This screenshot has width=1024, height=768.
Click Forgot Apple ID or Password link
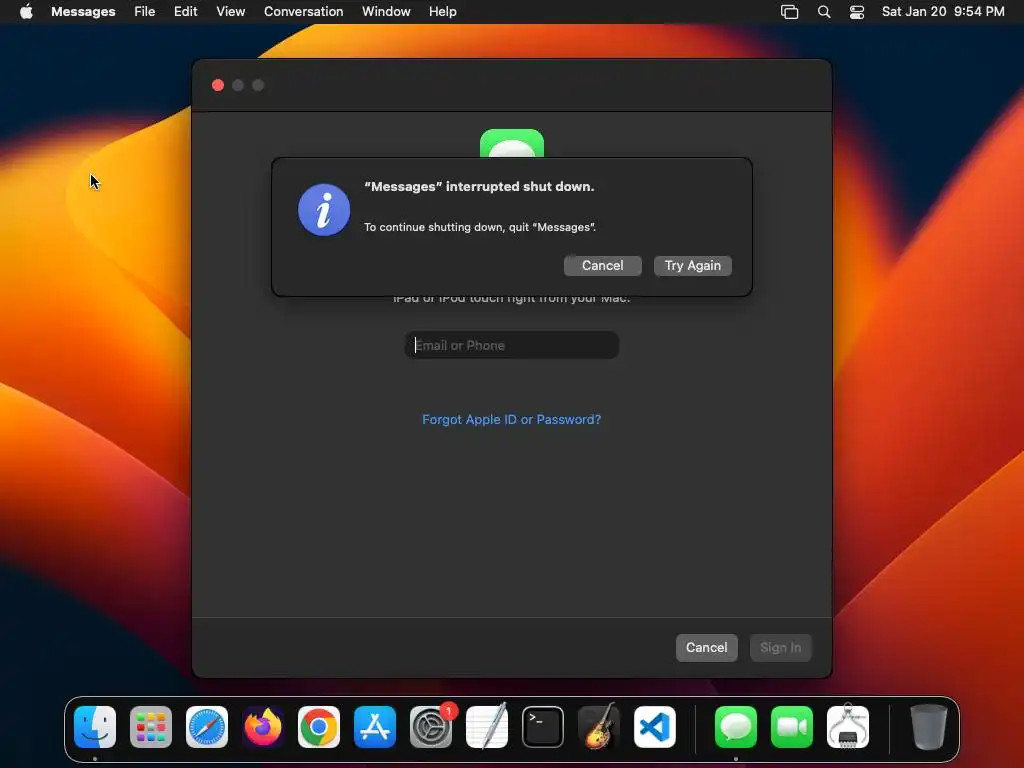tap(511, 419)
